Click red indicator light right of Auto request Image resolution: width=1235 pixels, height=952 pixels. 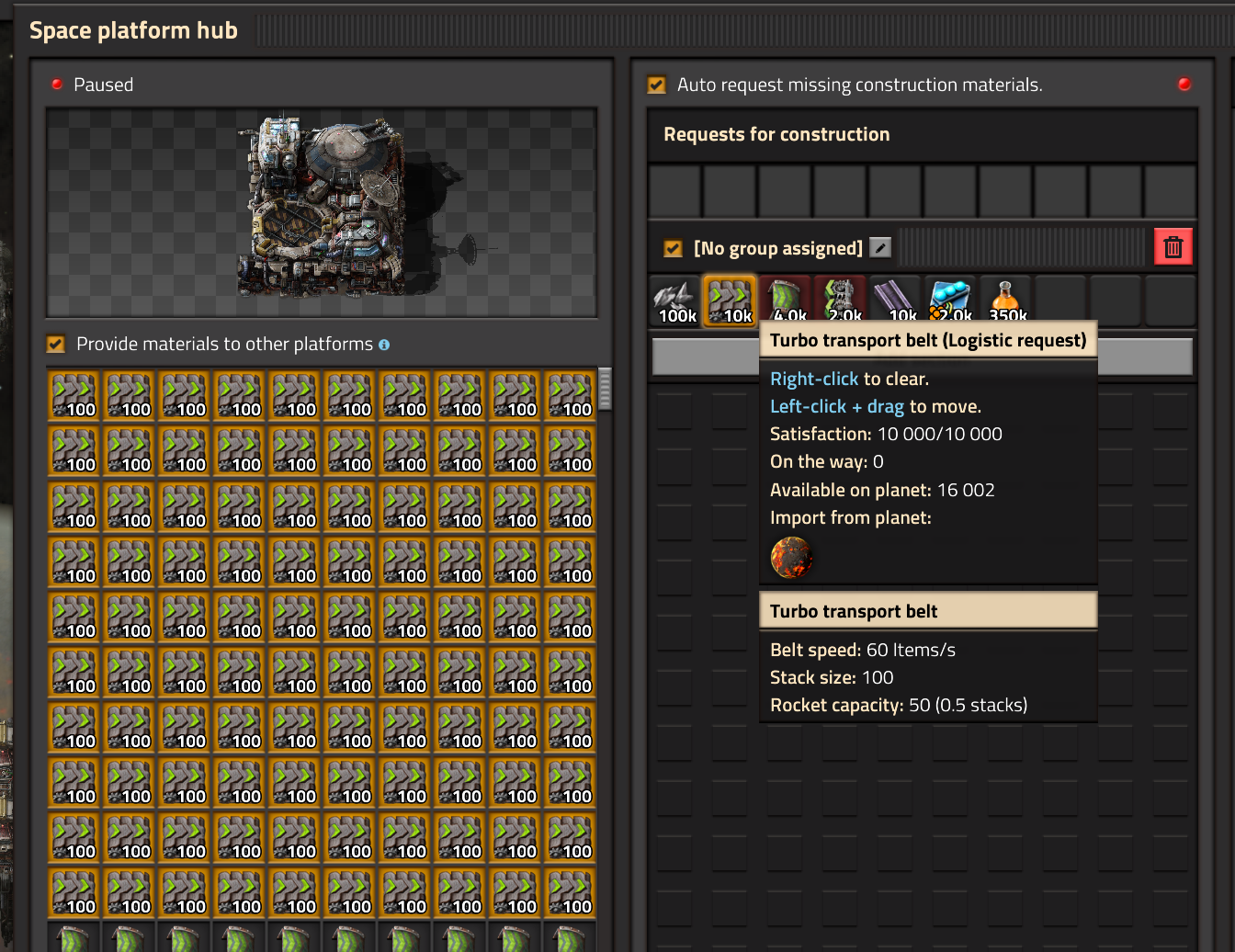pos(1184,85)
